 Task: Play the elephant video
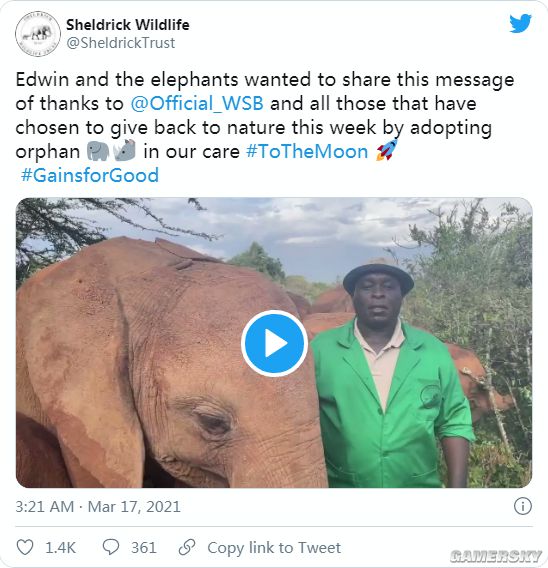click(274, 343)
